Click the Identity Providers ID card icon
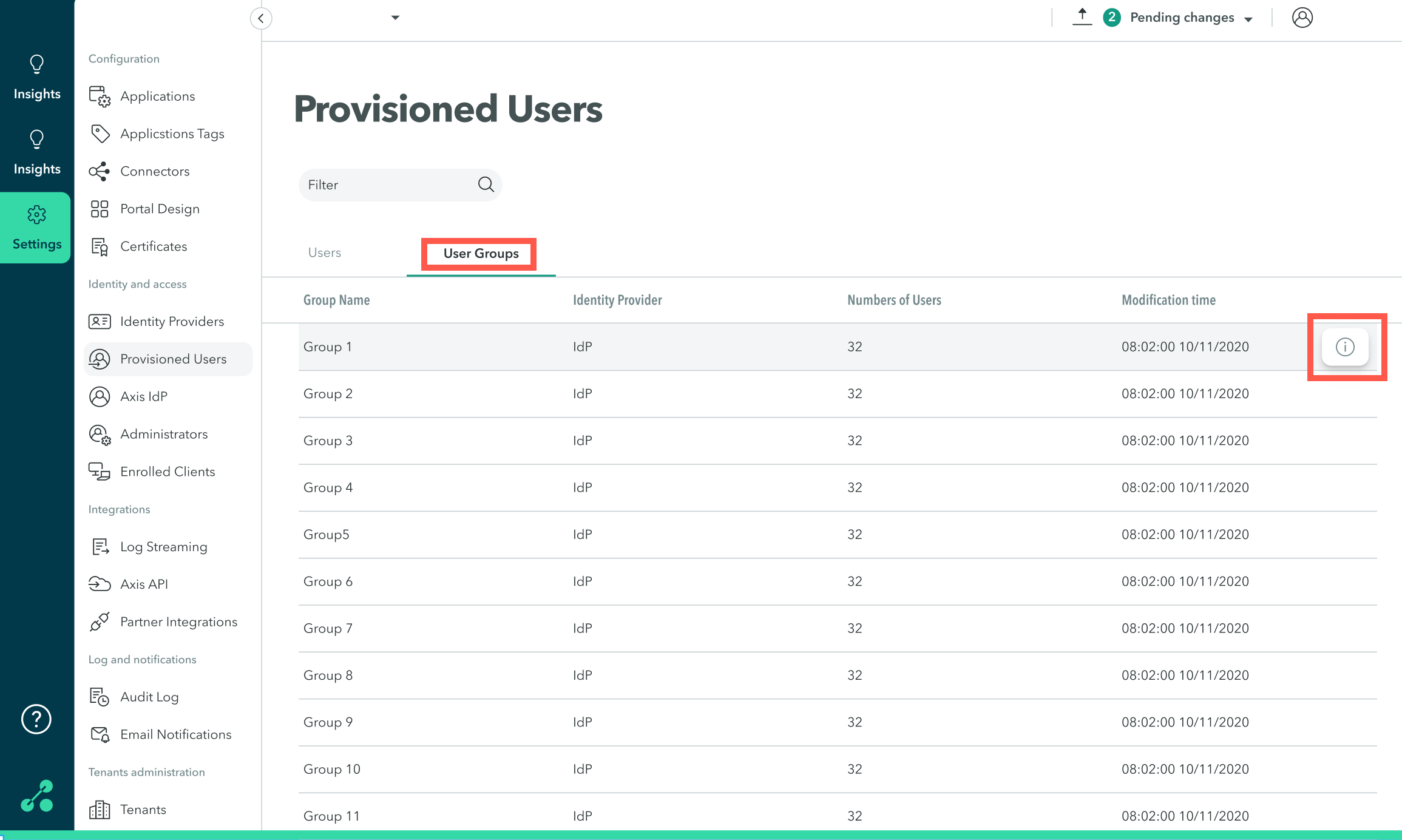 [100, 321]
